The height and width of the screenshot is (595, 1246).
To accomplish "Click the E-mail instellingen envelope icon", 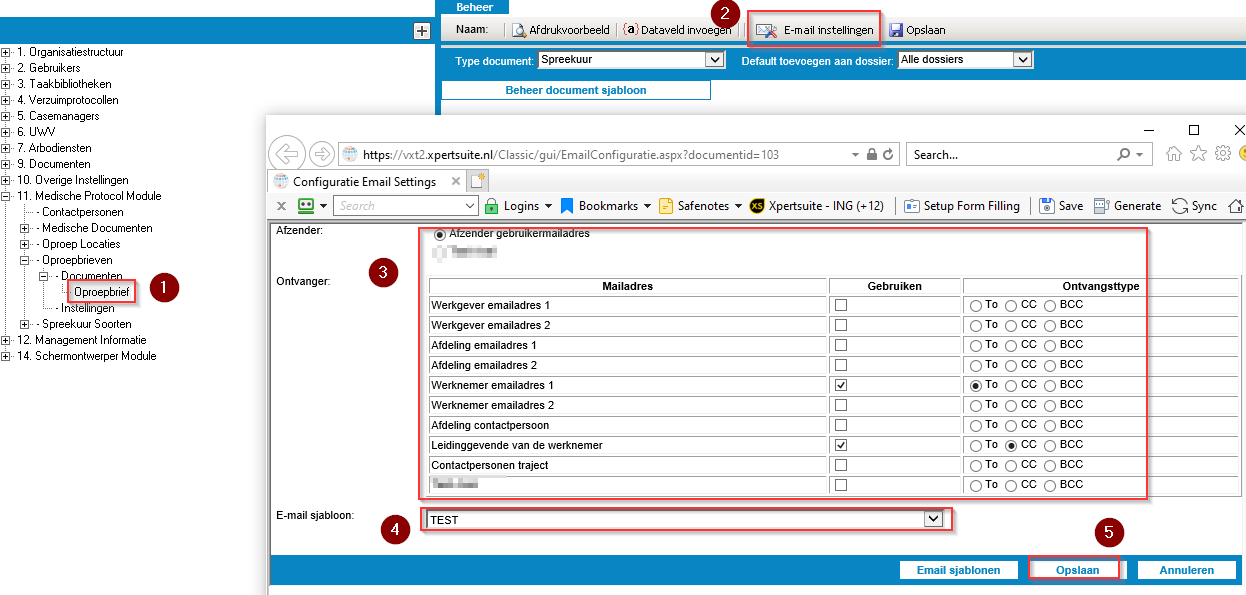I will 766,30.
